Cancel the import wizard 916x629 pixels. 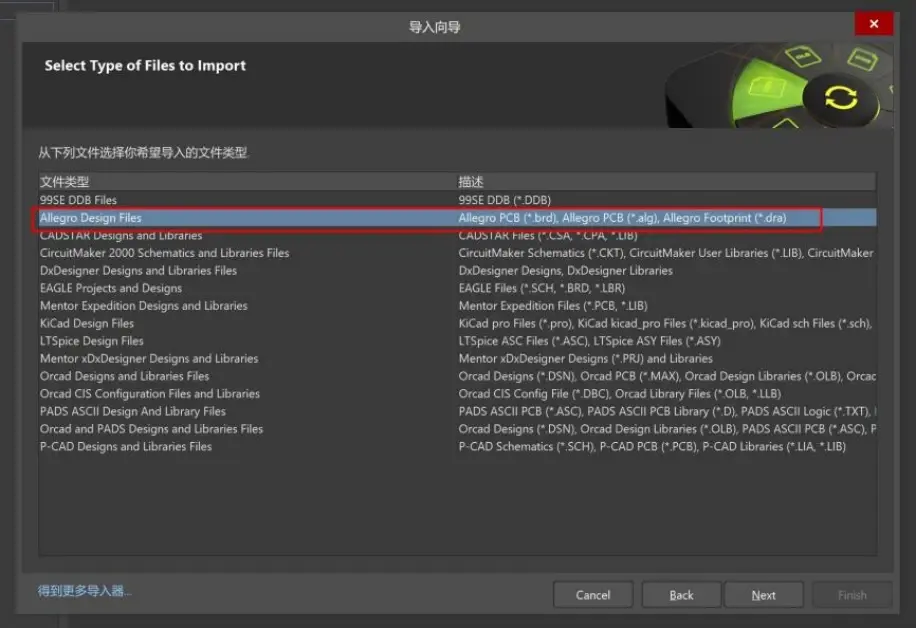593,595
